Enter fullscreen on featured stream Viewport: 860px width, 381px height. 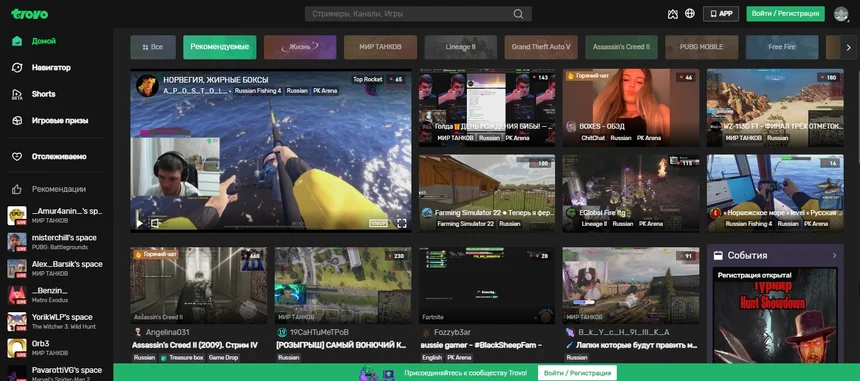click(401, 223)
